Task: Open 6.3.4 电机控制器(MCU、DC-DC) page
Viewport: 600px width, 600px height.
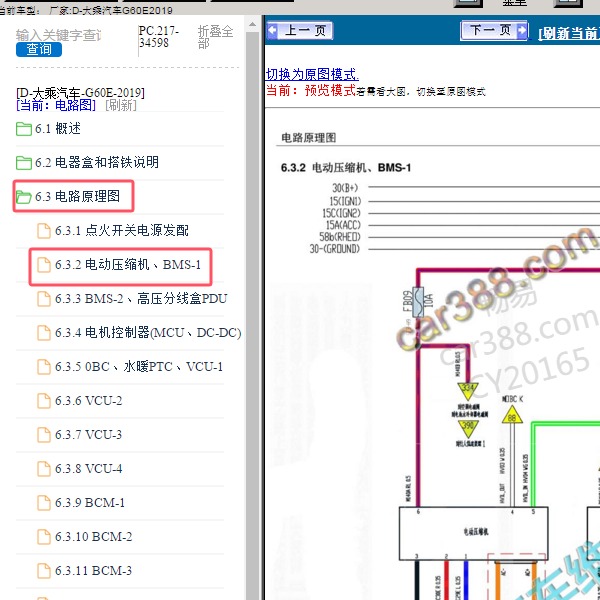Action: tap(148, 333)
